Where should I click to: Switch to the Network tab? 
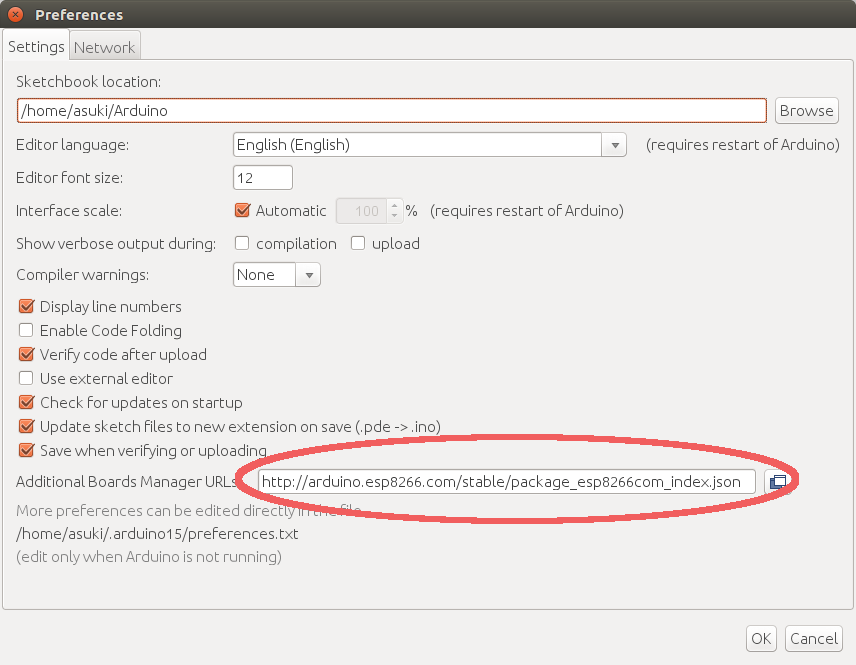(x=104, y=48)
